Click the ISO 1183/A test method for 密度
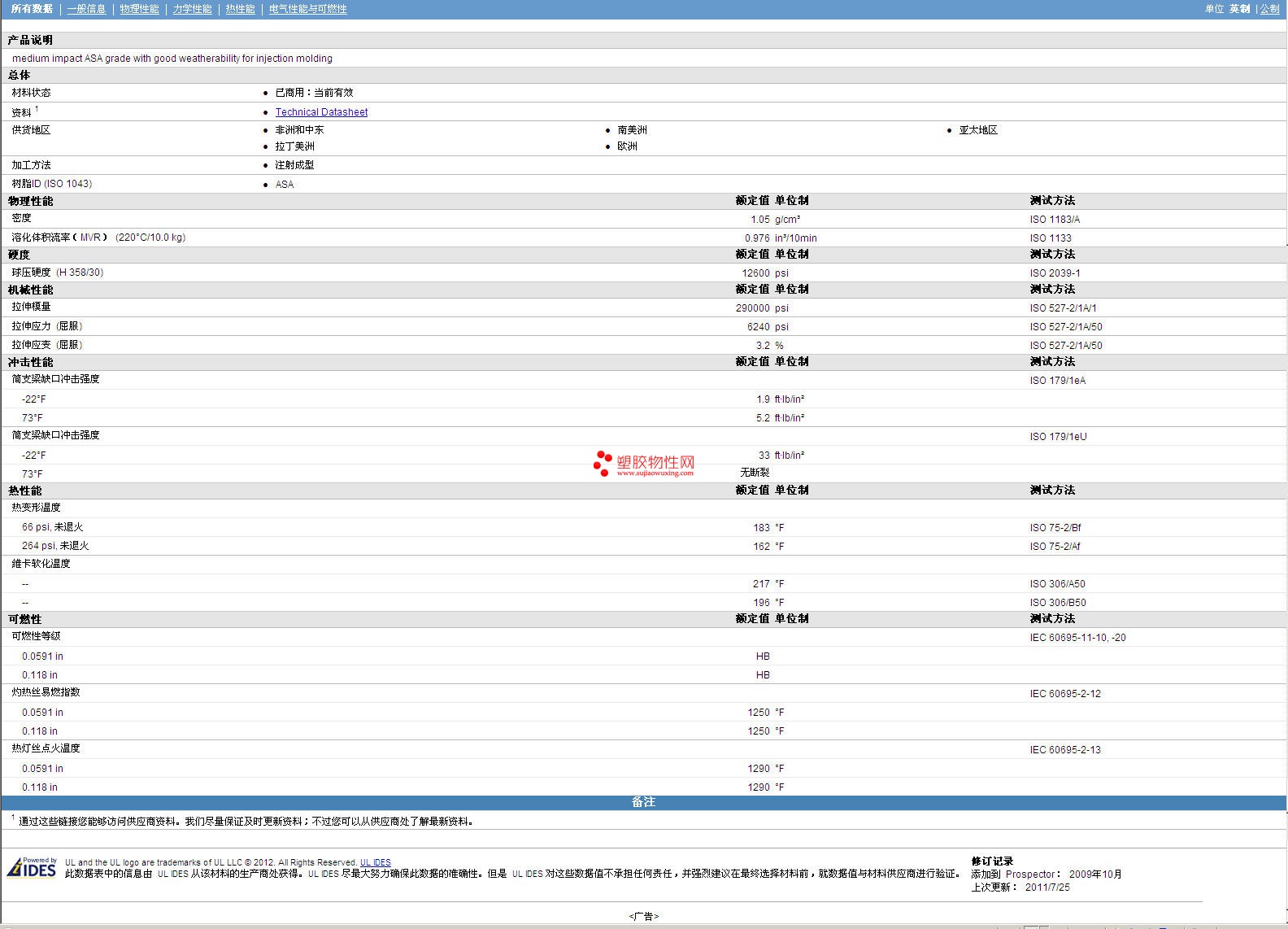 coord(1055,220)
